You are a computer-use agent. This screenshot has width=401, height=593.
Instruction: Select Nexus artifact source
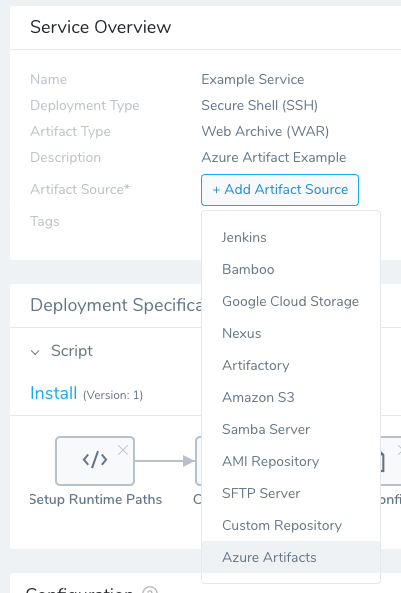(x=291, y=333)
